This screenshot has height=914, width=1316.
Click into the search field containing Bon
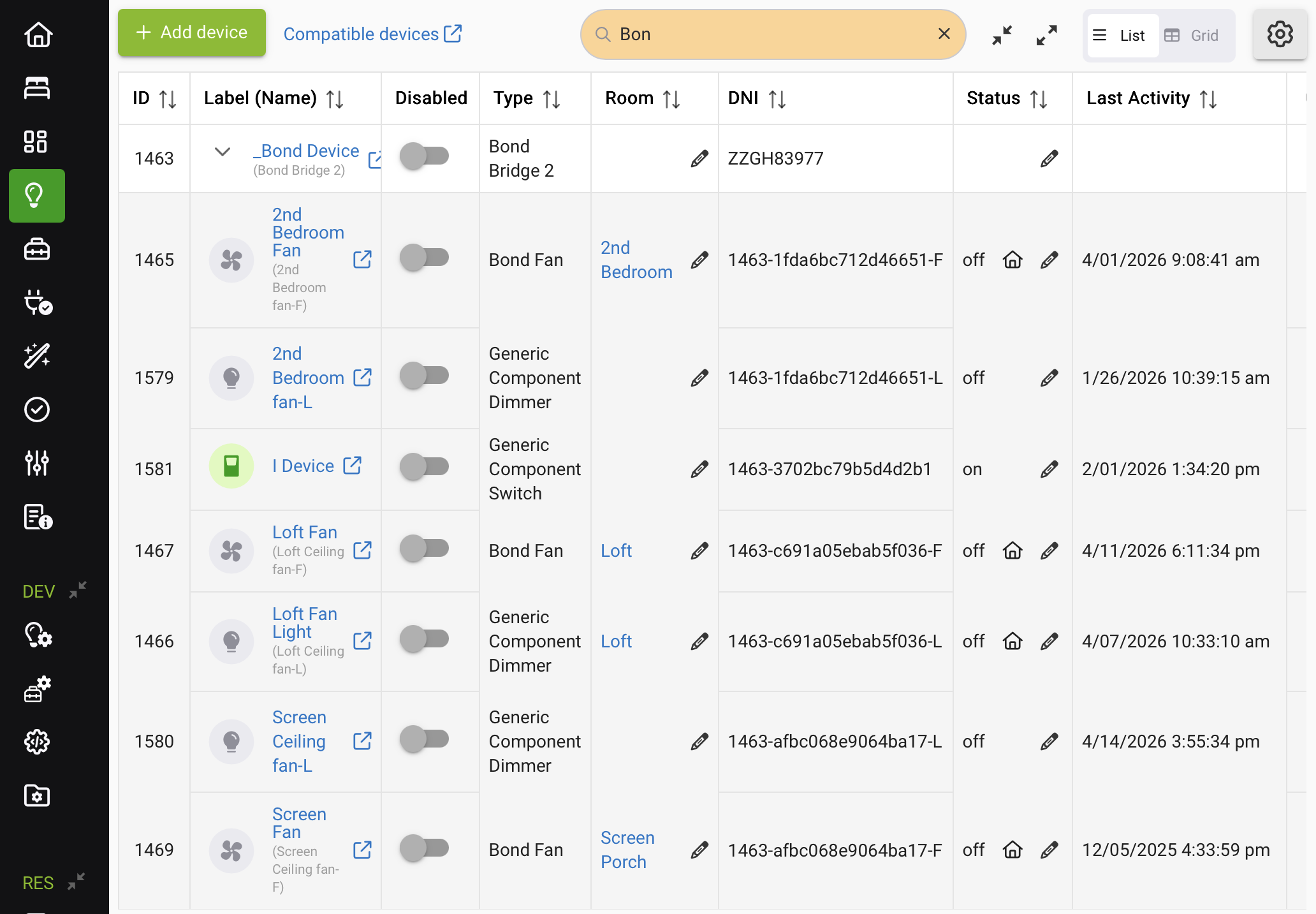pos(765,34)
